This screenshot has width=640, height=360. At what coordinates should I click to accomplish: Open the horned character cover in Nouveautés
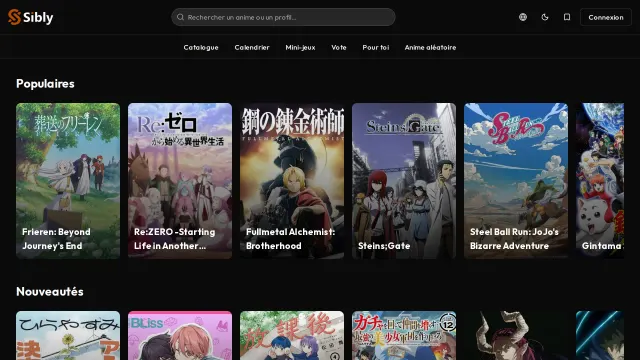(x=516, y=336)
